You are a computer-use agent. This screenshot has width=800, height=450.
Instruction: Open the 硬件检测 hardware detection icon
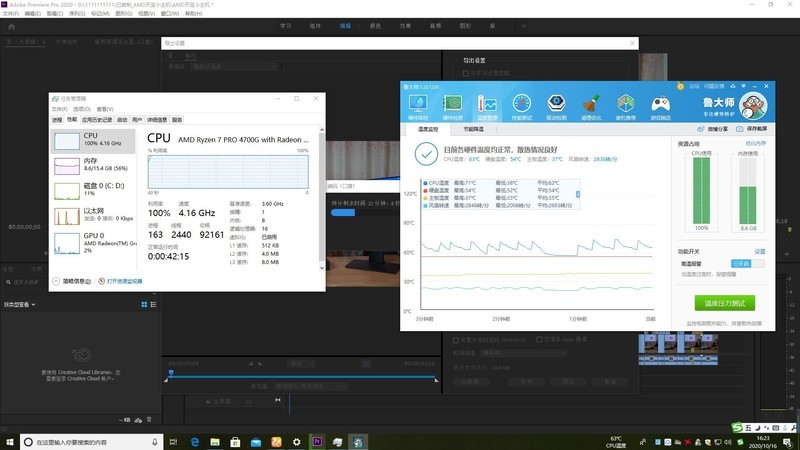click(x=453, y=107)
